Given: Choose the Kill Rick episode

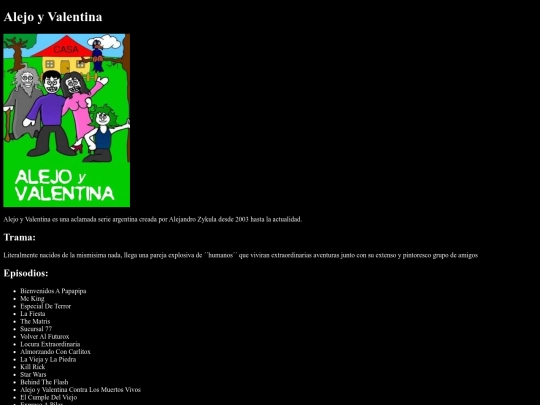Looking at the screenshot, I should [33, 367].
